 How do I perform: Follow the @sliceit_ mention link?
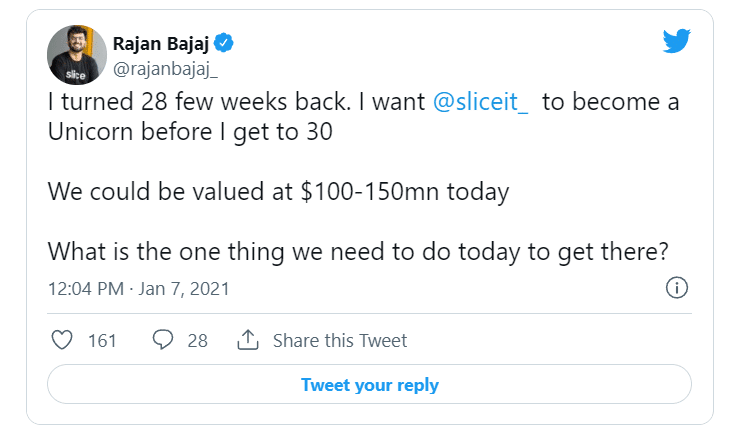(x=482, y=103)
